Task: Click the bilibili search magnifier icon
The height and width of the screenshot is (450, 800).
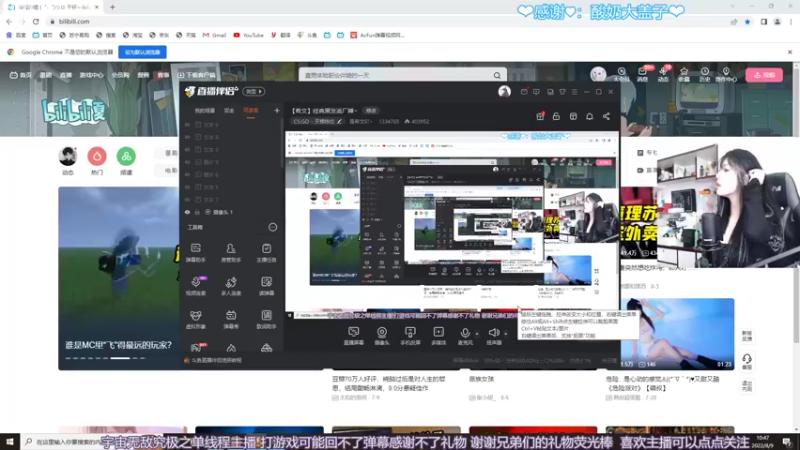Action: (497, 76)
